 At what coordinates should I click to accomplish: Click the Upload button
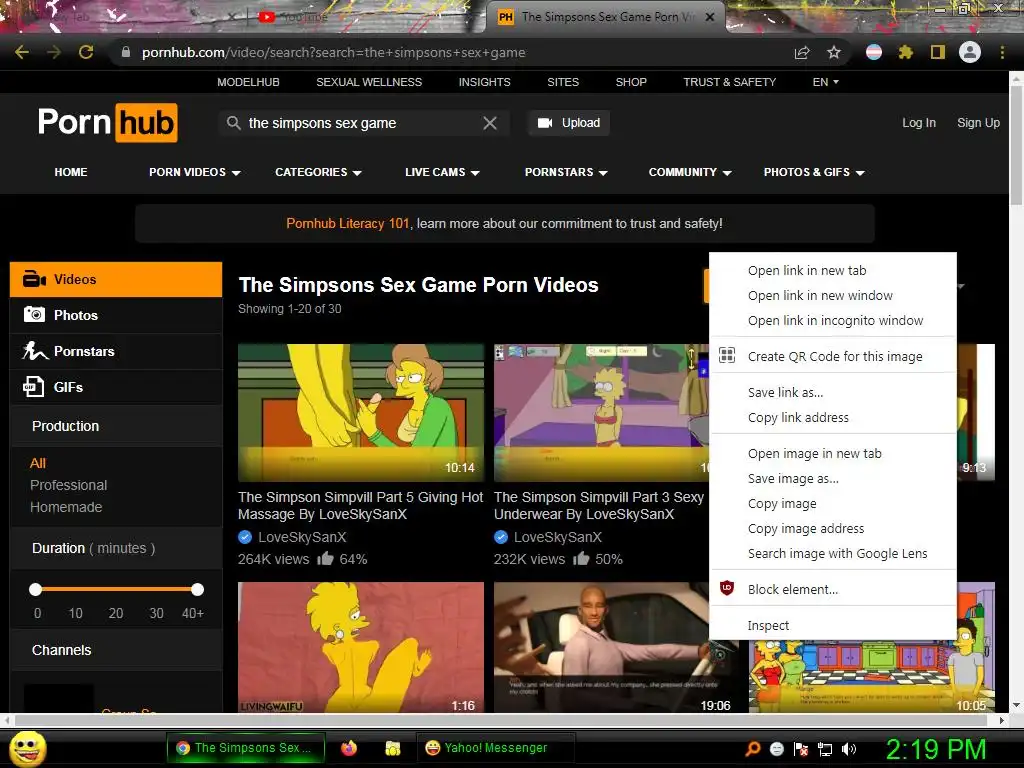[x=569, y=123]
